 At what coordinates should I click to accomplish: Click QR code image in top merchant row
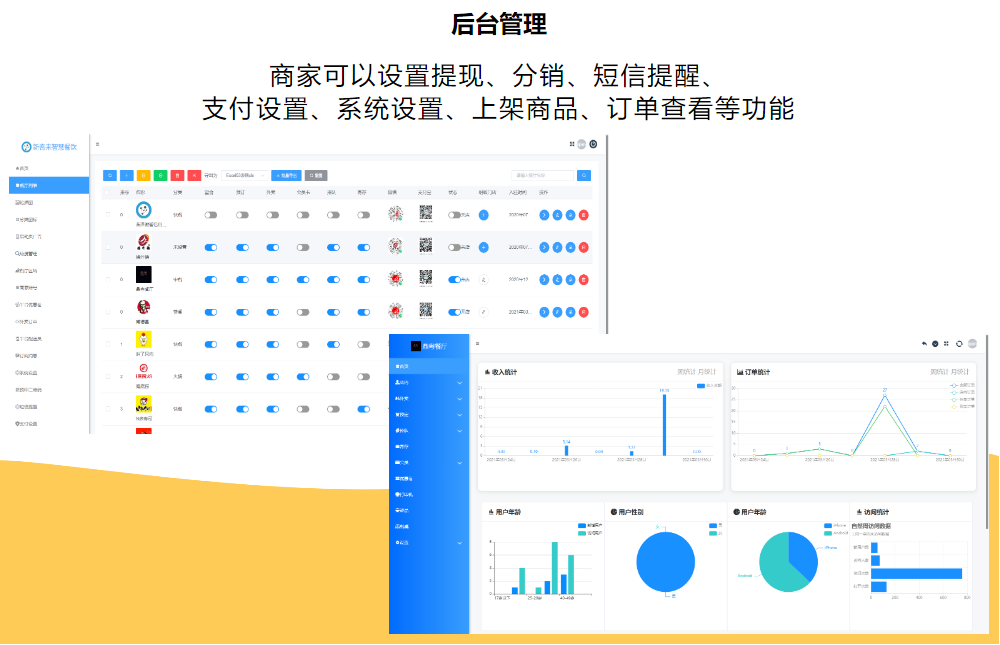pos(426,213)
